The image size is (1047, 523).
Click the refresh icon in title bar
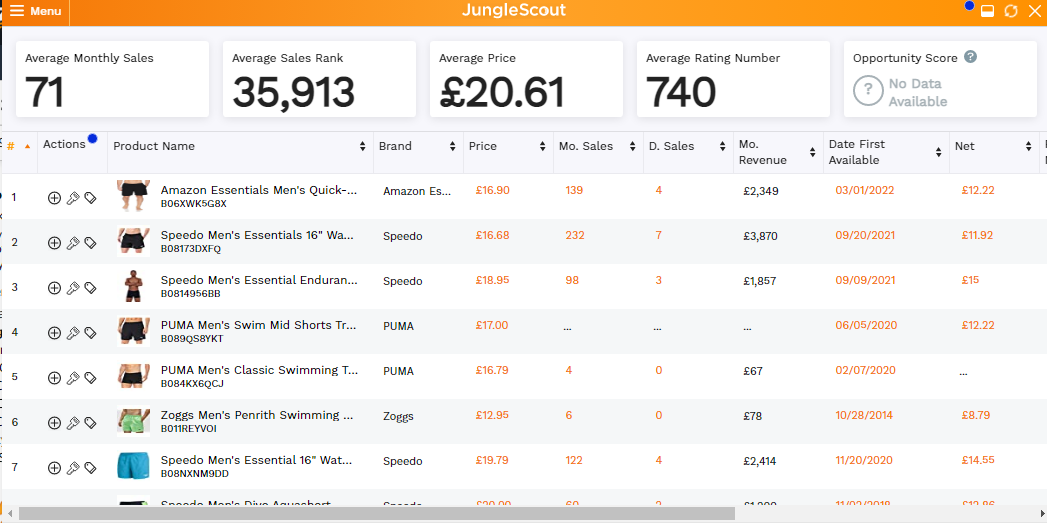click(x=1011, y=11)
